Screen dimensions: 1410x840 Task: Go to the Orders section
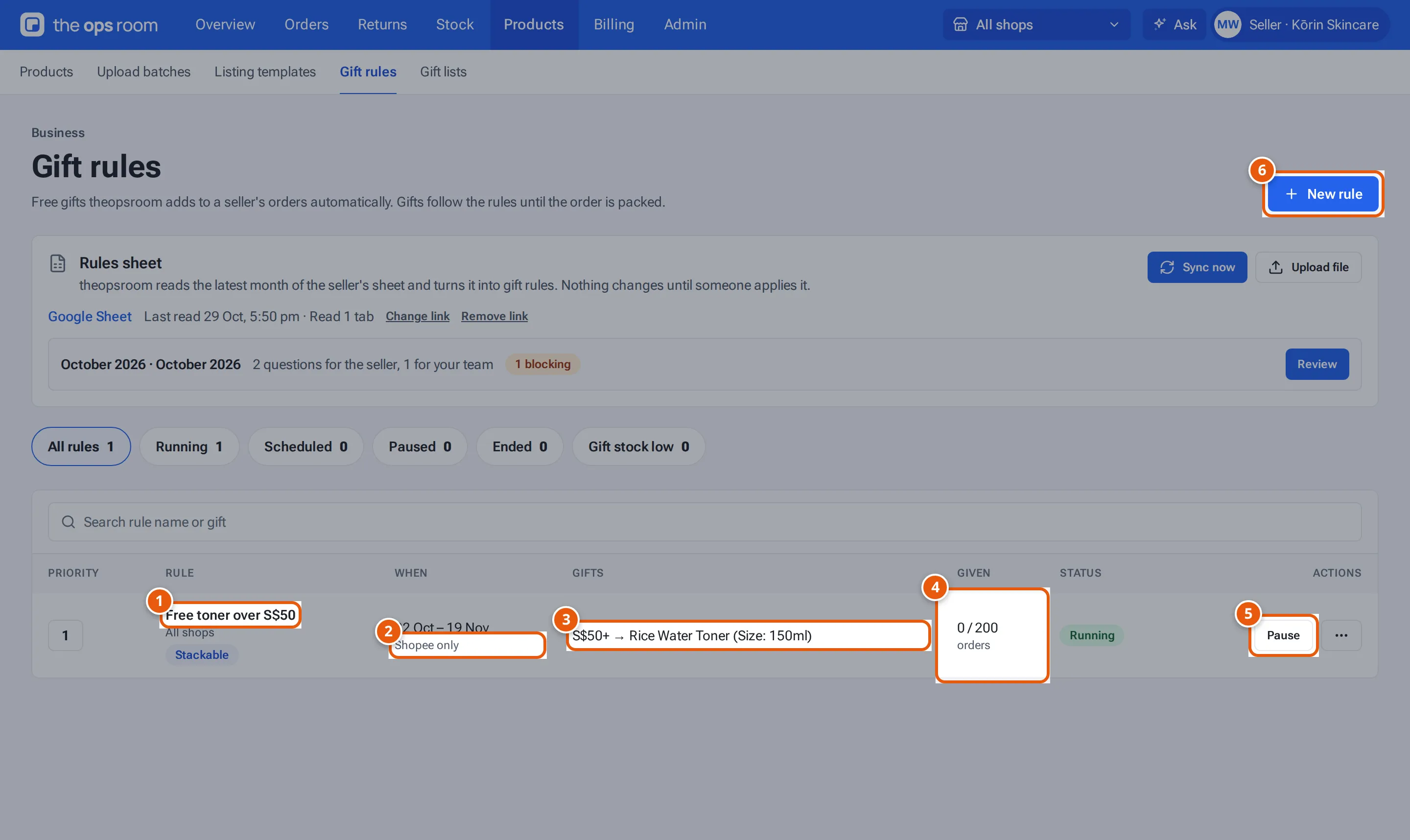tap(306, 24)
